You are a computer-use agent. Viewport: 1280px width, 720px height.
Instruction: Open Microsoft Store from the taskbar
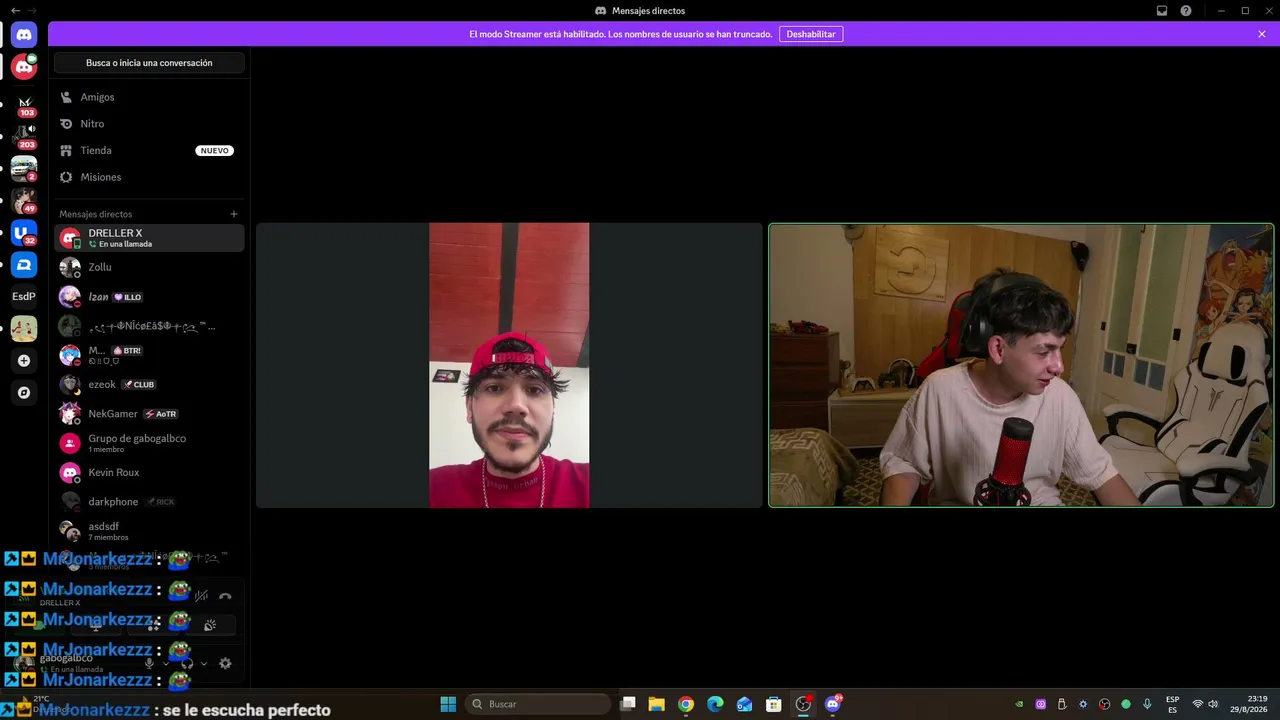tap(773, 704)
